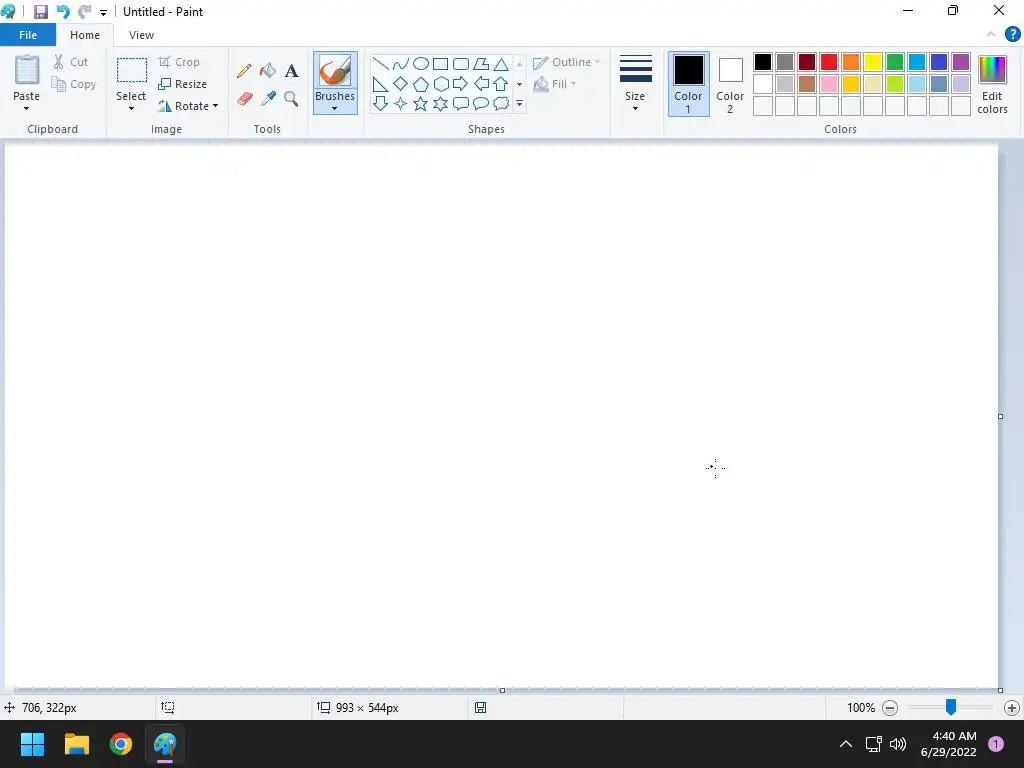This screenshot has width=1024, height=768.
Task: Select the Color picker eyedropper tool
Action: (268, 99)
